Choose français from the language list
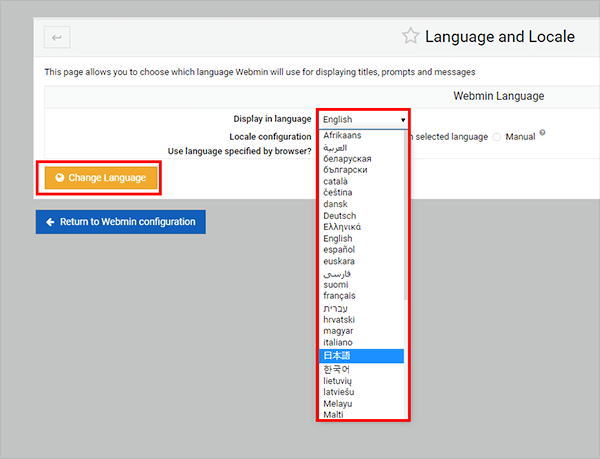This screenshot has height=459, width=600. point(362,296)
